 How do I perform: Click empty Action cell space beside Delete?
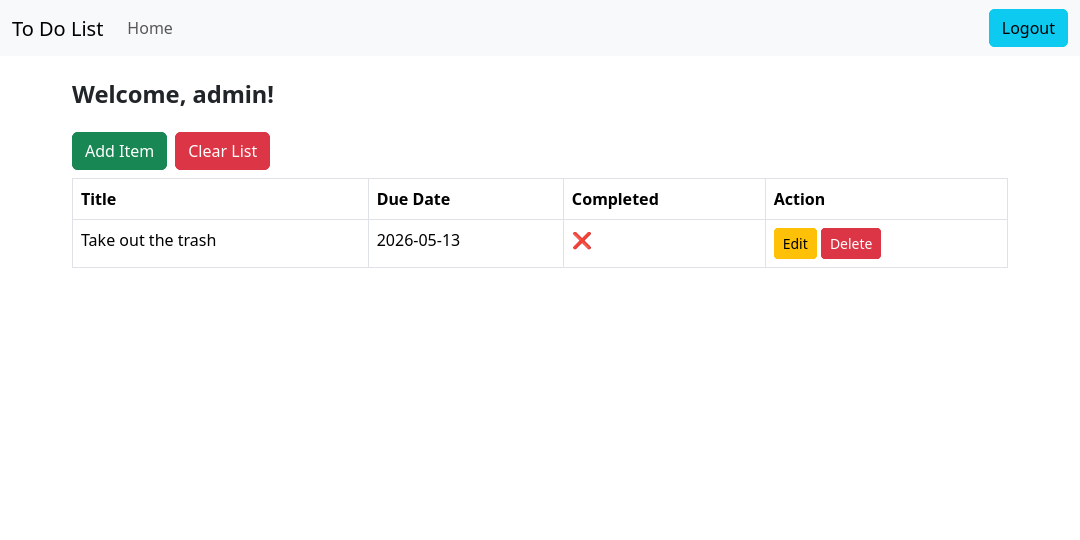point(944,244)
